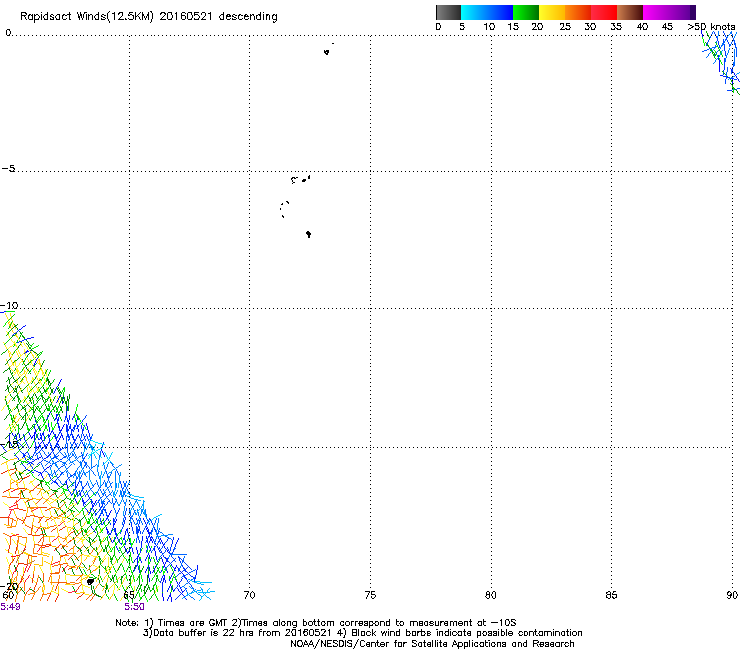
Task: Click the legend number '40'
Action: pyautogui.click(x=642, y=27)
